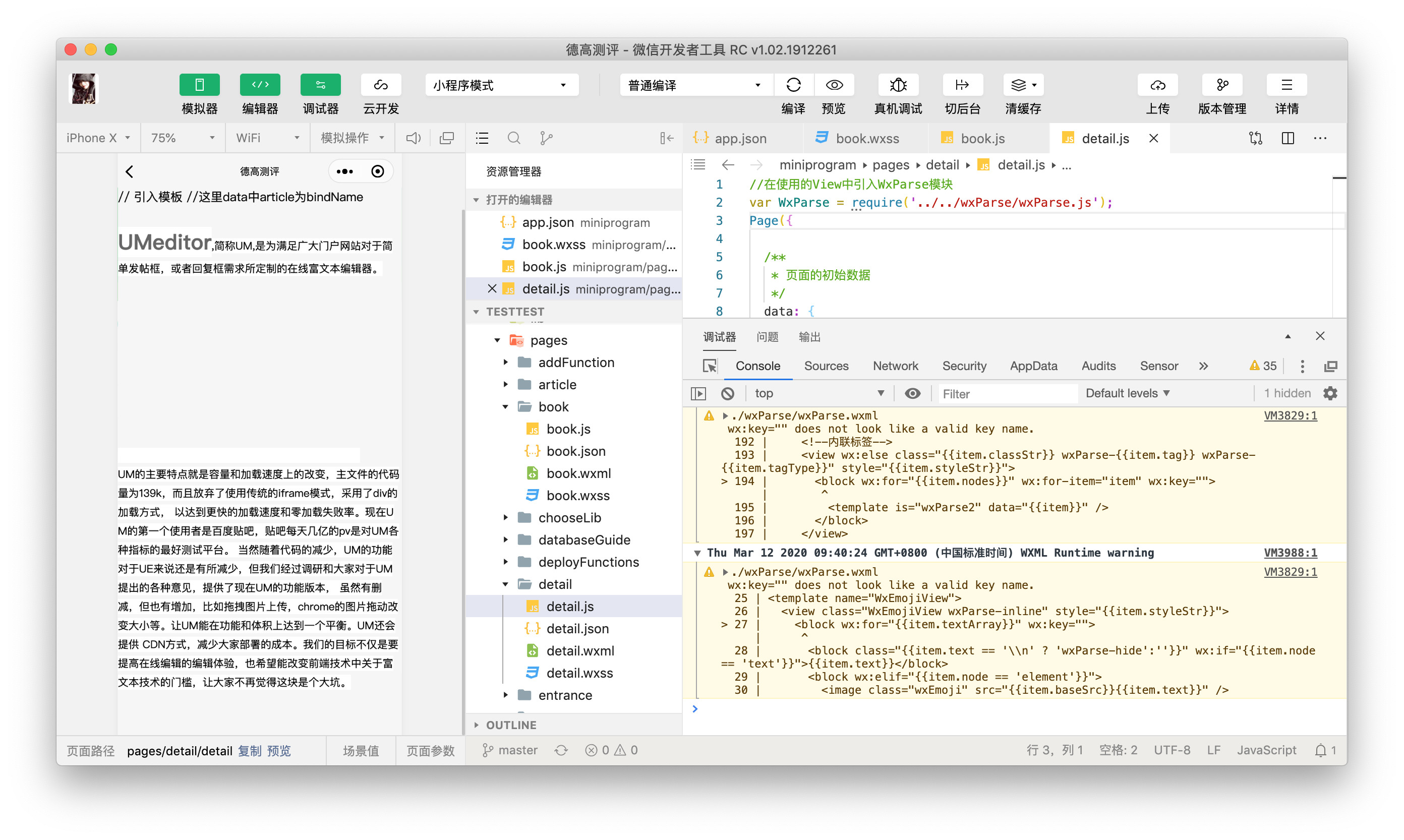
Task: Open the search icon in file explorer
Action: [x=513, y=138]
